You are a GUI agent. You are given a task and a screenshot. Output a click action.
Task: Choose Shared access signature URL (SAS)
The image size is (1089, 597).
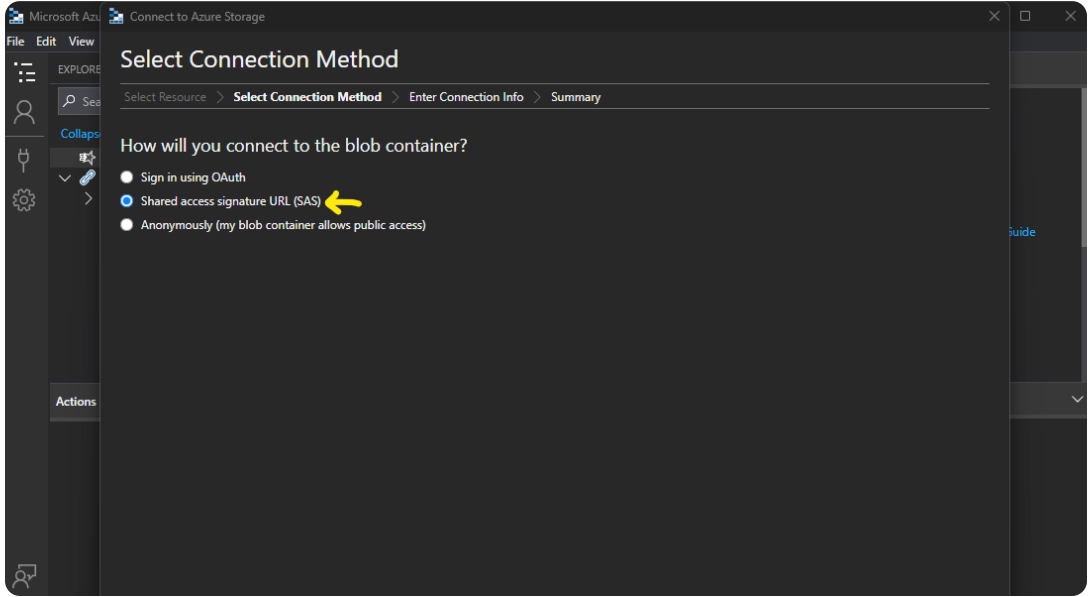(127, 201)
